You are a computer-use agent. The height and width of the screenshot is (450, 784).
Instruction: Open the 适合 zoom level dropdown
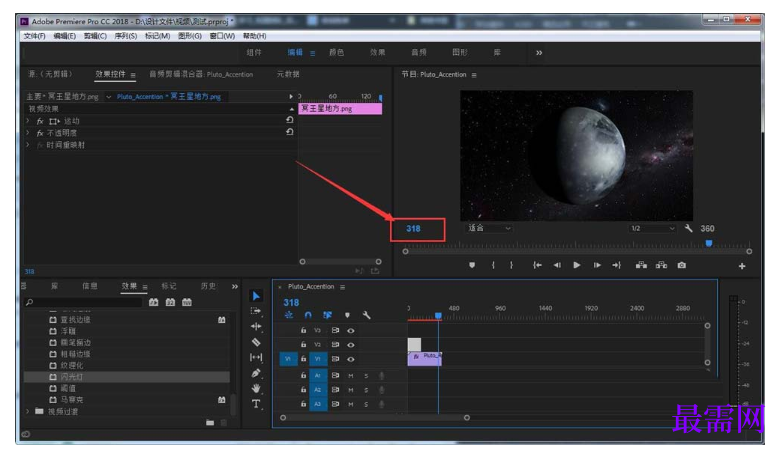[x=490, y=228]
